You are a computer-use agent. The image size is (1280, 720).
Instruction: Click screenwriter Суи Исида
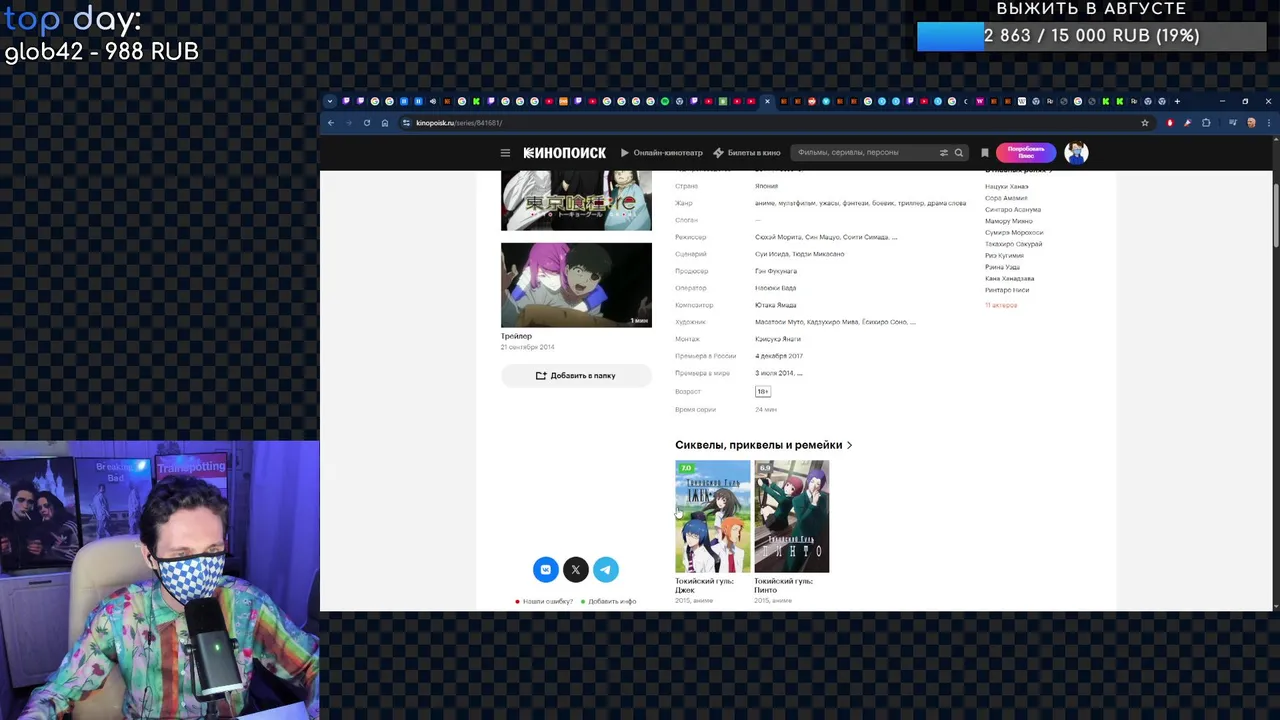(x=772, y=254)
